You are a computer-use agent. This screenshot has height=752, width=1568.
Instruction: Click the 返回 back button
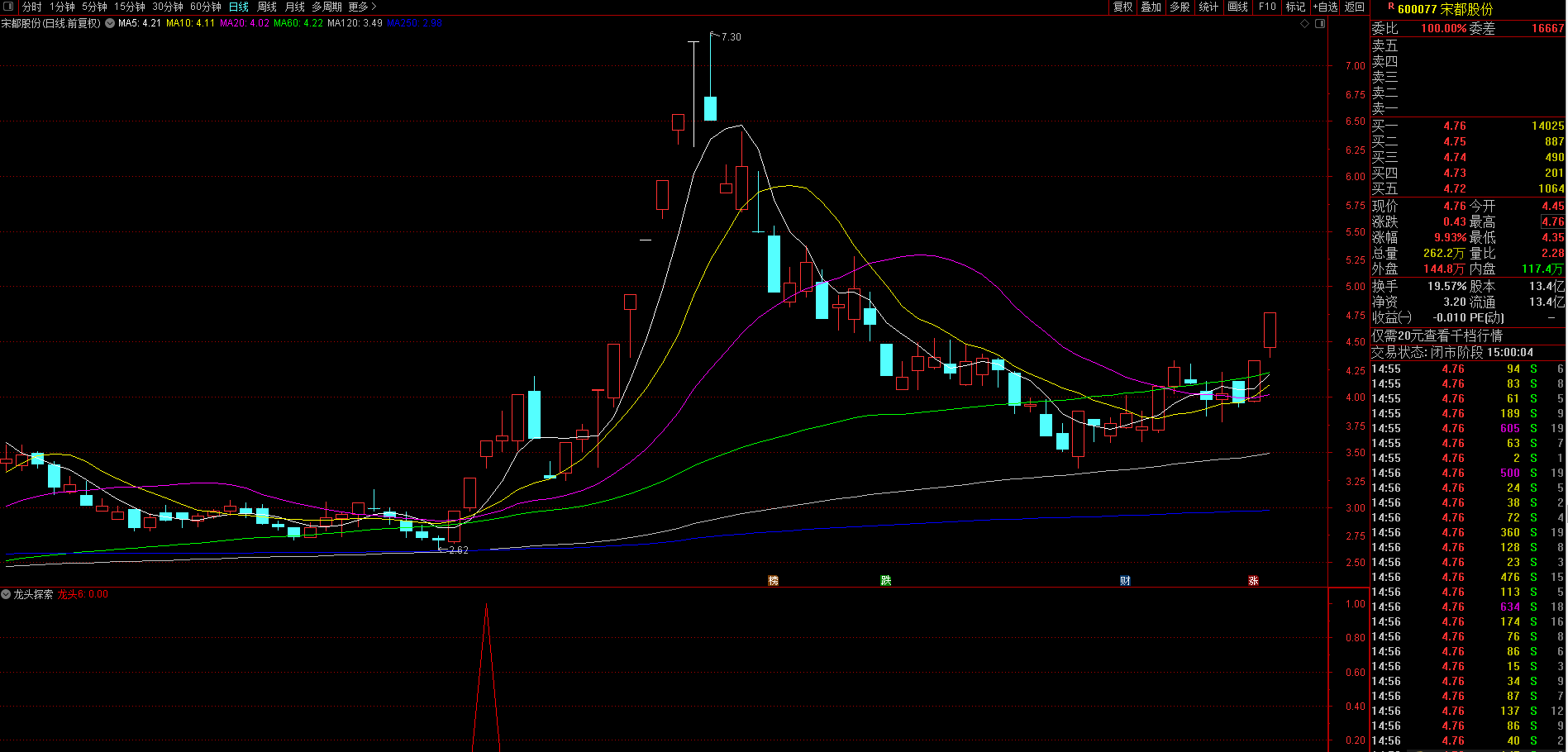pos(1355,7)
